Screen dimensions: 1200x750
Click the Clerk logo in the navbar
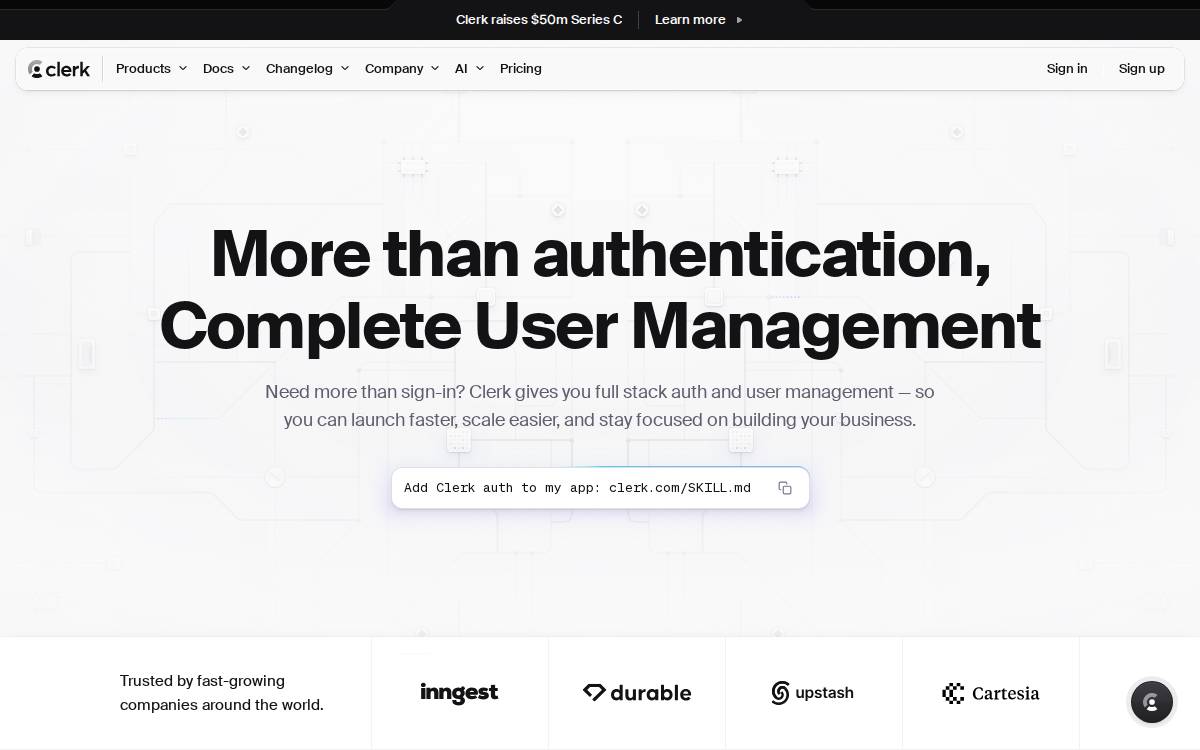(59, 69)
